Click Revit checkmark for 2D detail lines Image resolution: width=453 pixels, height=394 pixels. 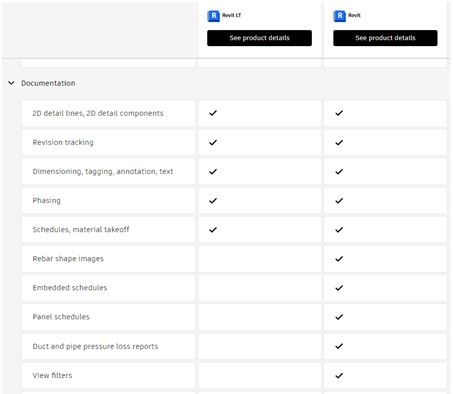tap(339, 113)
